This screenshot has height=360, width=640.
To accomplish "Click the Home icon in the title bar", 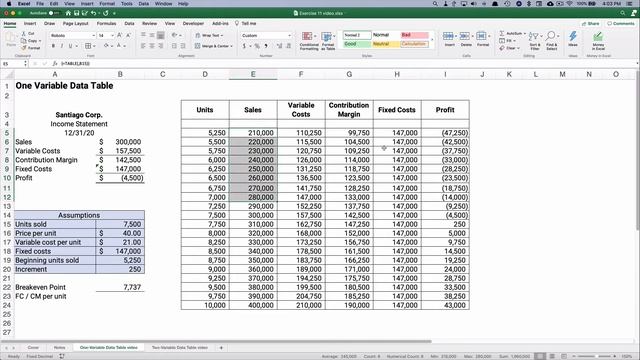I will pos(68,13).
